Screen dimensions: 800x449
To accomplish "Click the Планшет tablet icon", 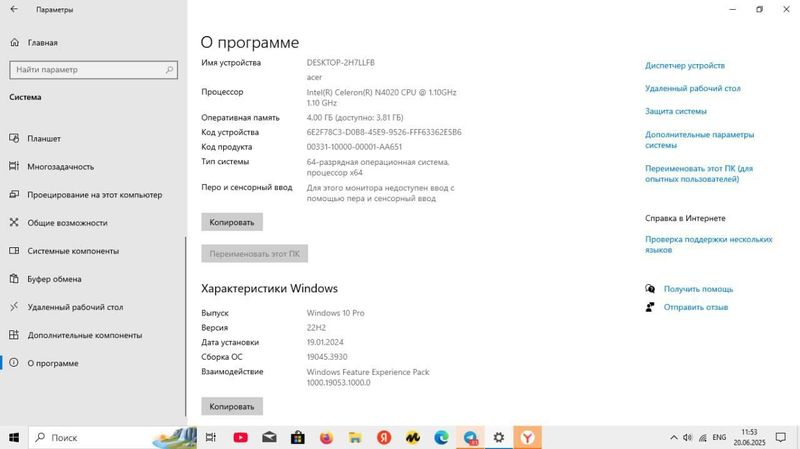I will [x=14, y=138].
